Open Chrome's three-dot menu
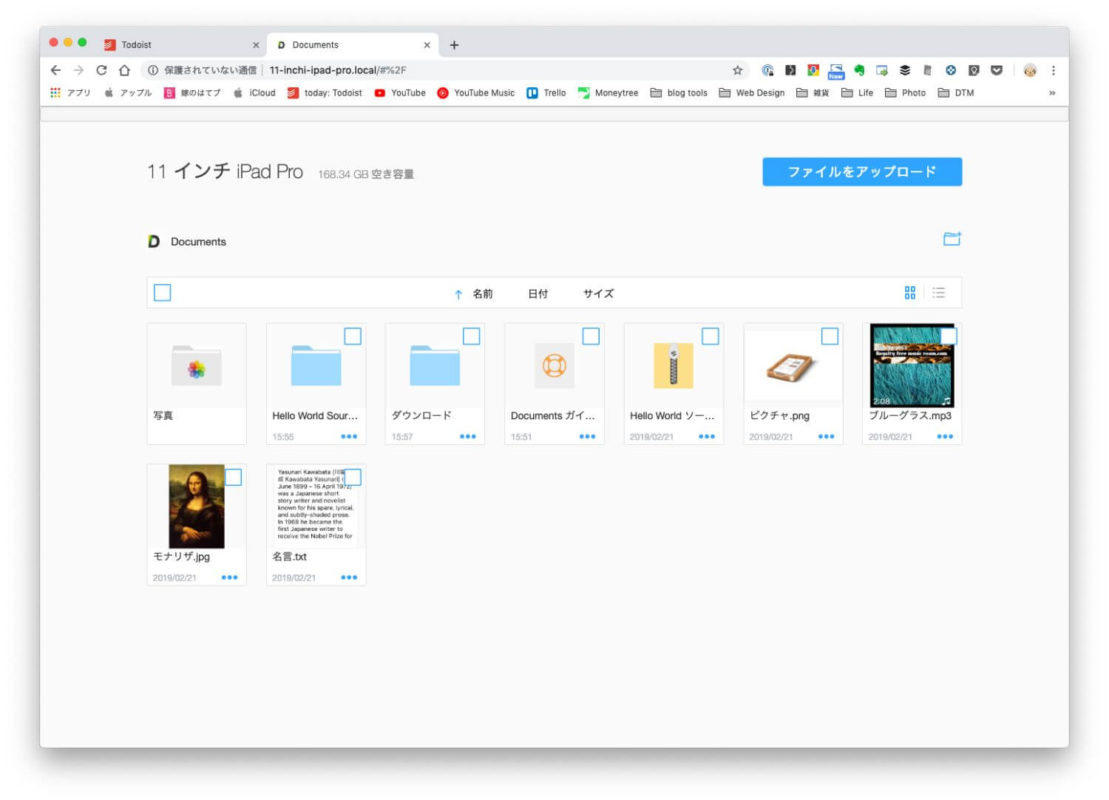This screenshot has width=1109, height=800. [x=1053, y=71]
